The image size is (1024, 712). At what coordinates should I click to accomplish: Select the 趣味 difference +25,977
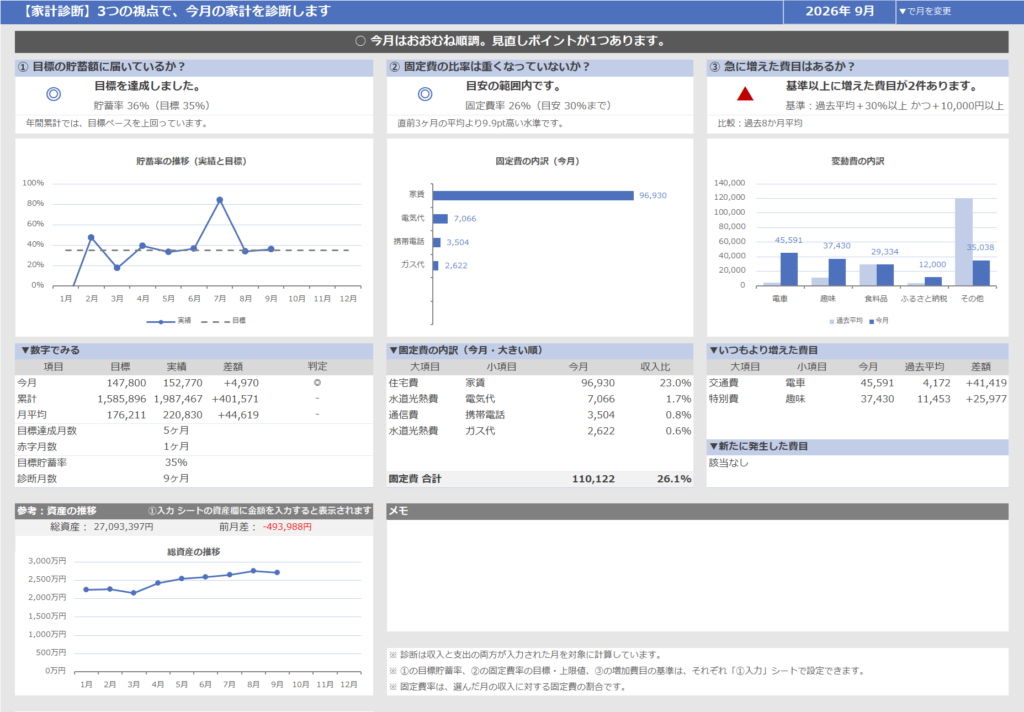[986, 398]
